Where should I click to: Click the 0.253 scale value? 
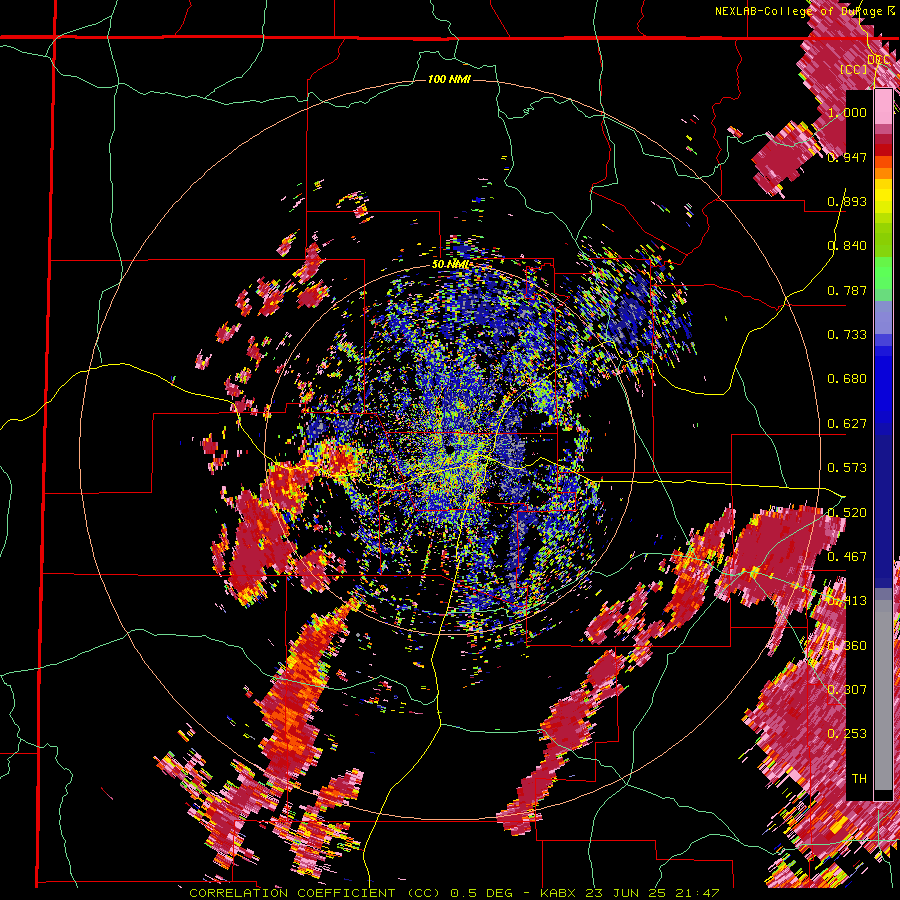coord(847,734)
